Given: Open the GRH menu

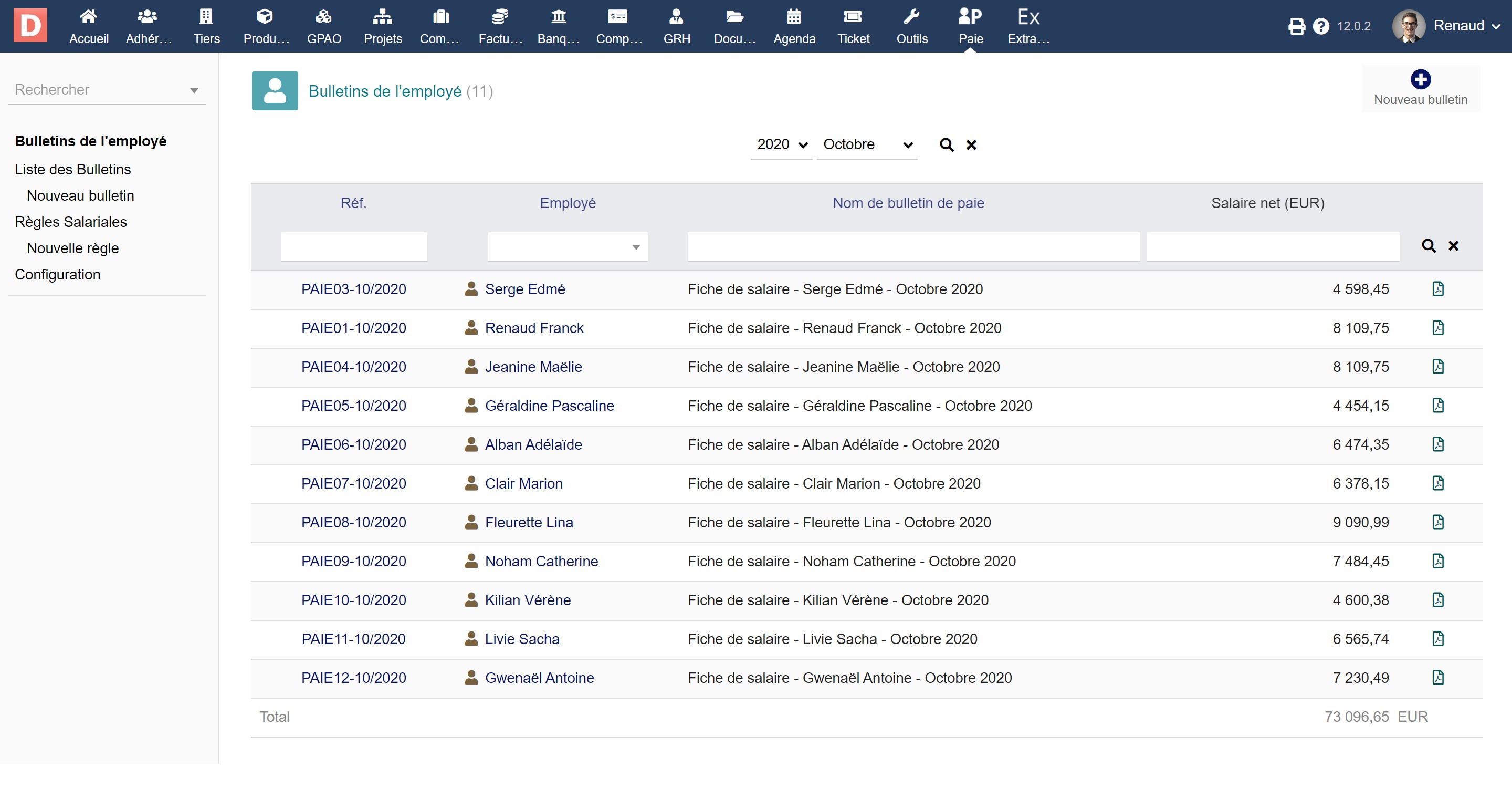Looking at the screenshot, I should [x=676, y=26].
